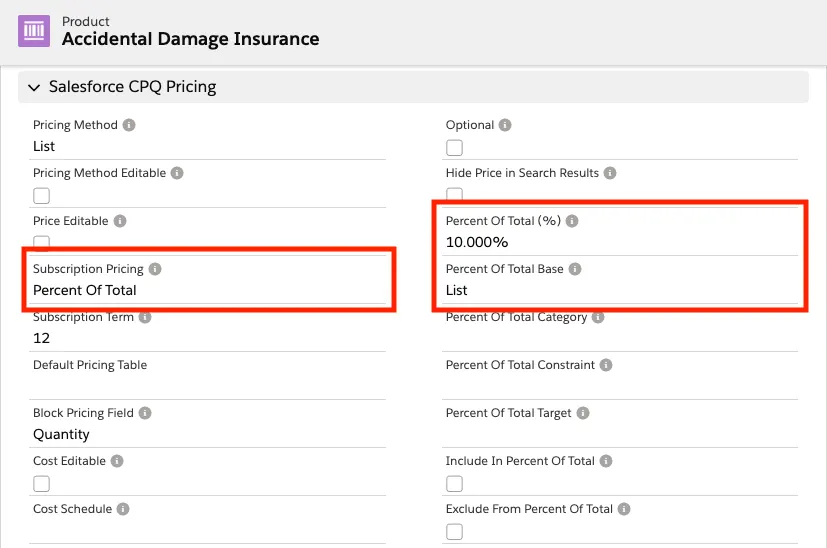The height and width of the screenshot is (548, 827).
Task: Click info icon next to Block Pricing Field
Action: tap(145, 413)
